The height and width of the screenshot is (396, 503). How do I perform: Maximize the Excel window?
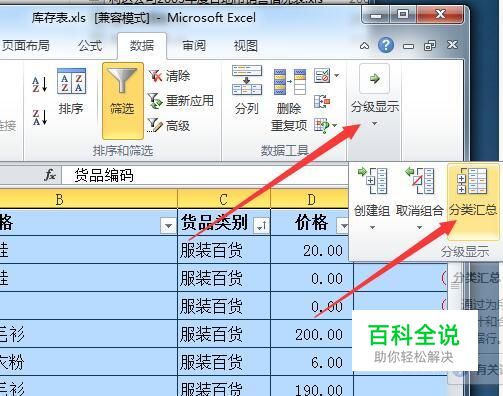[x=403, y=14]
